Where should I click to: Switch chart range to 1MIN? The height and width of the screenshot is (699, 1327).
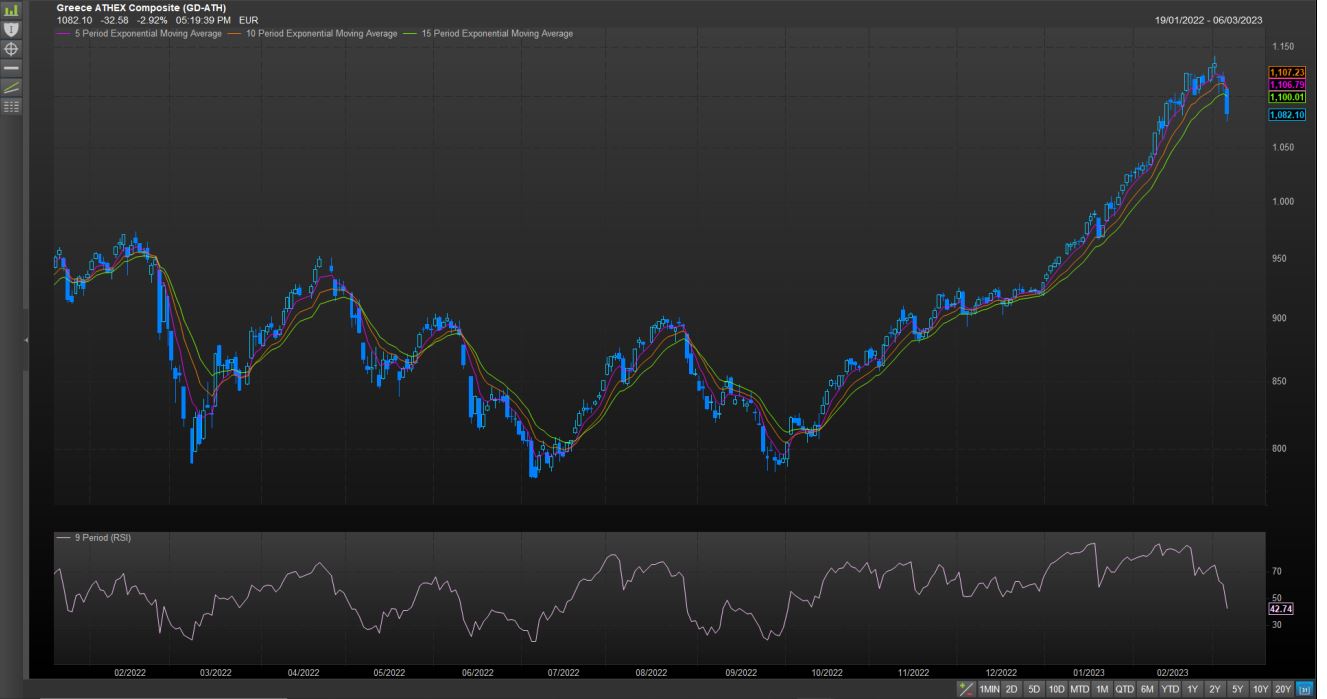point(988,689)
